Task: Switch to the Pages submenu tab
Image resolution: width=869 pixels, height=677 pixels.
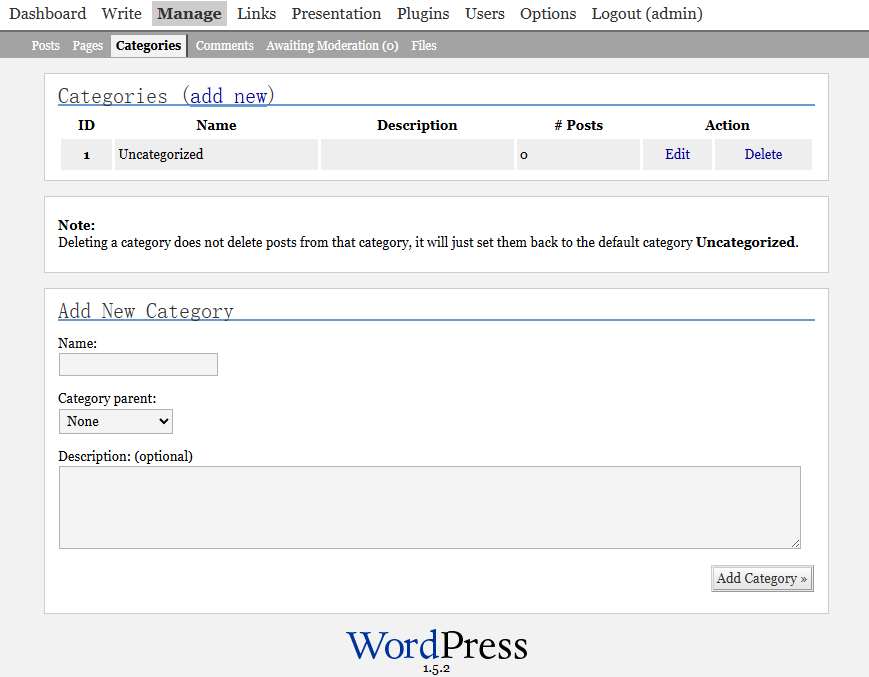Action: (x=88, y=45)
